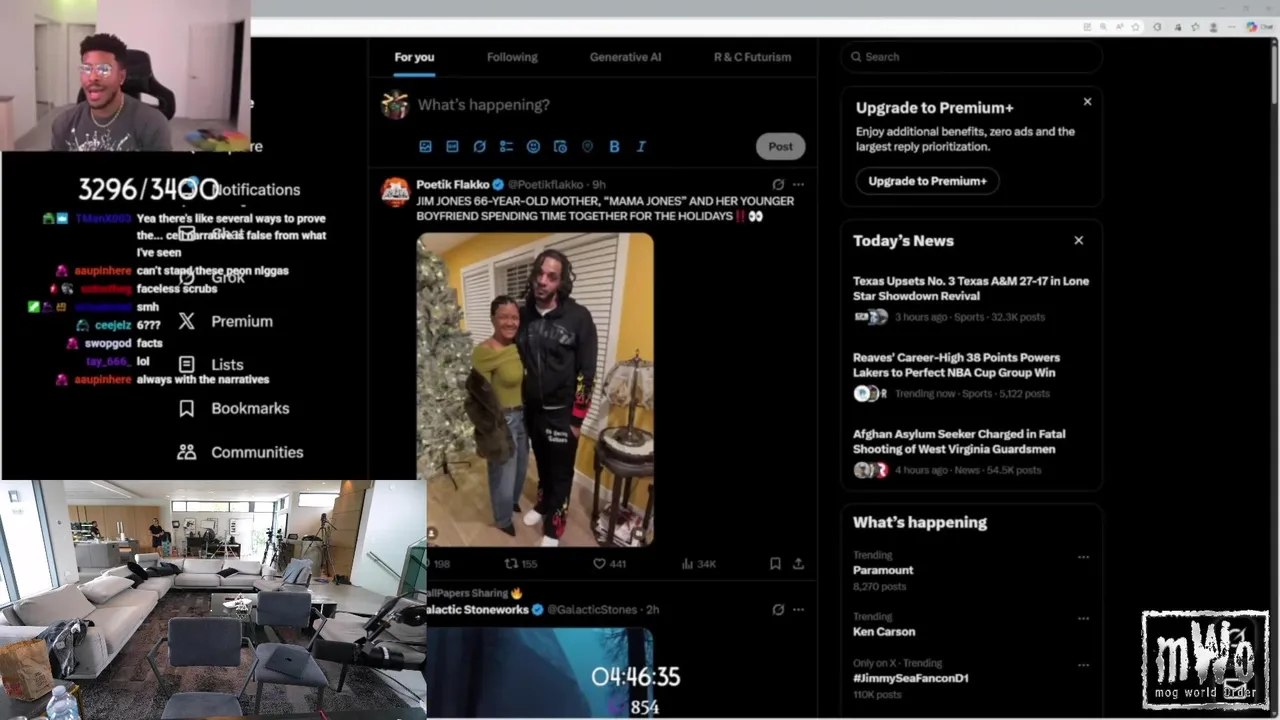Click the search magnifier icon
The image size is (1280, 720).
point(856,57)
